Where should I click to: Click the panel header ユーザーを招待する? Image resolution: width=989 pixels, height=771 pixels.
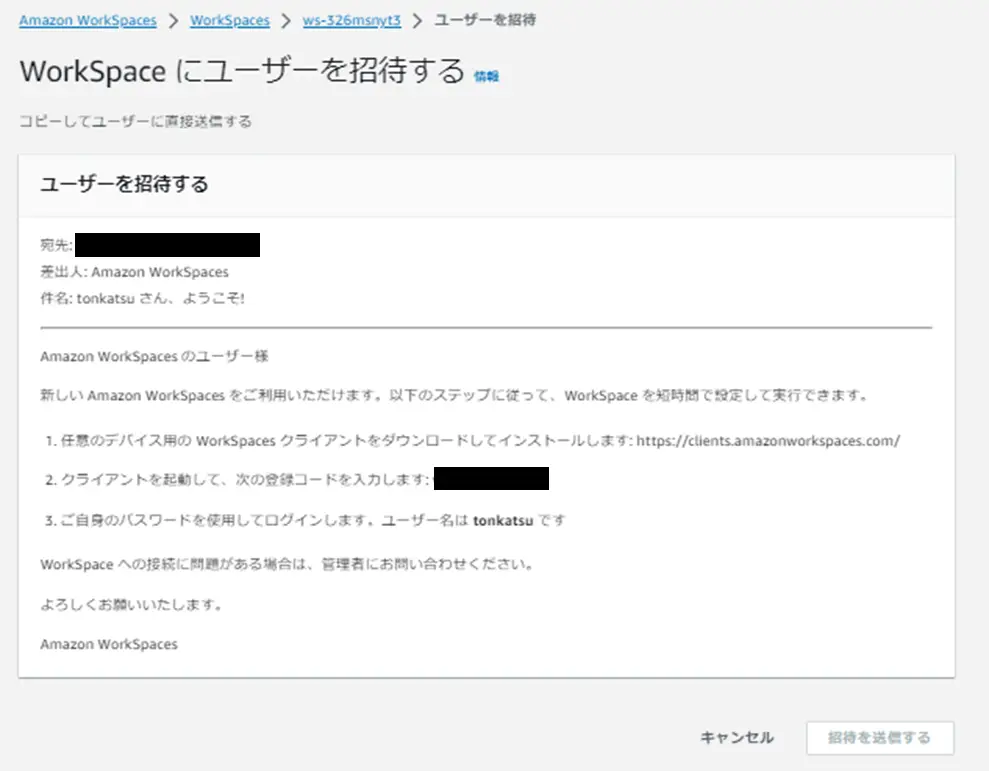[124, 184]
